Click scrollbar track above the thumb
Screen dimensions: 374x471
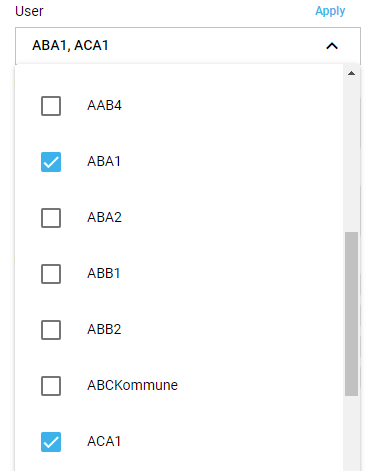(x=351, y=155)
